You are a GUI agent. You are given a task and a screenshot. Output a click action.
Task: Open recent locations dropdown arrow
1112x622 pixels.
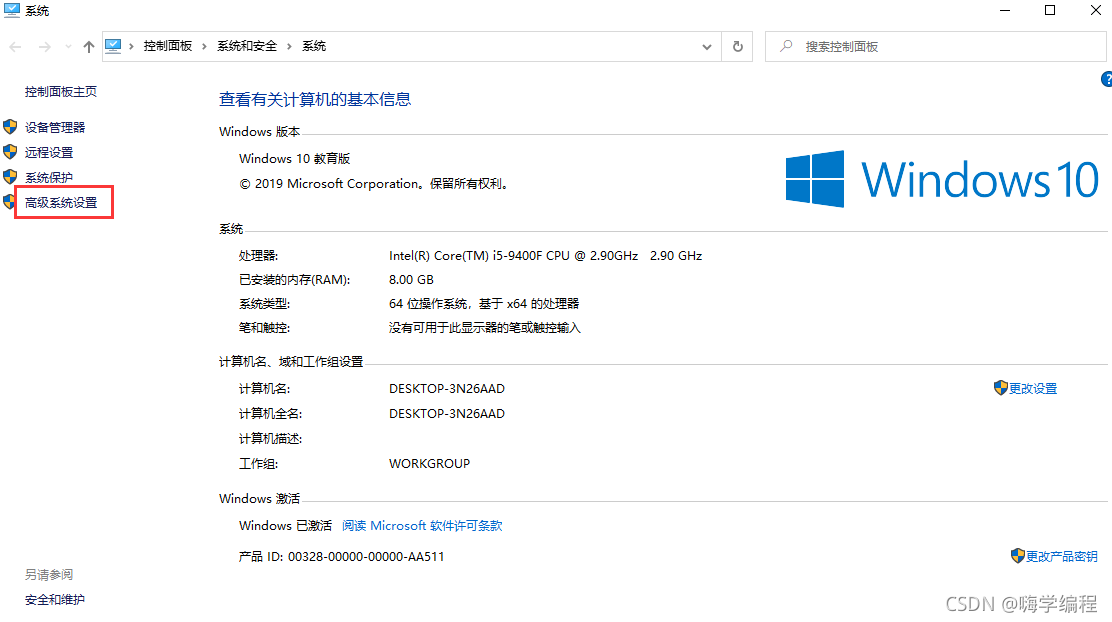point(68,47)
